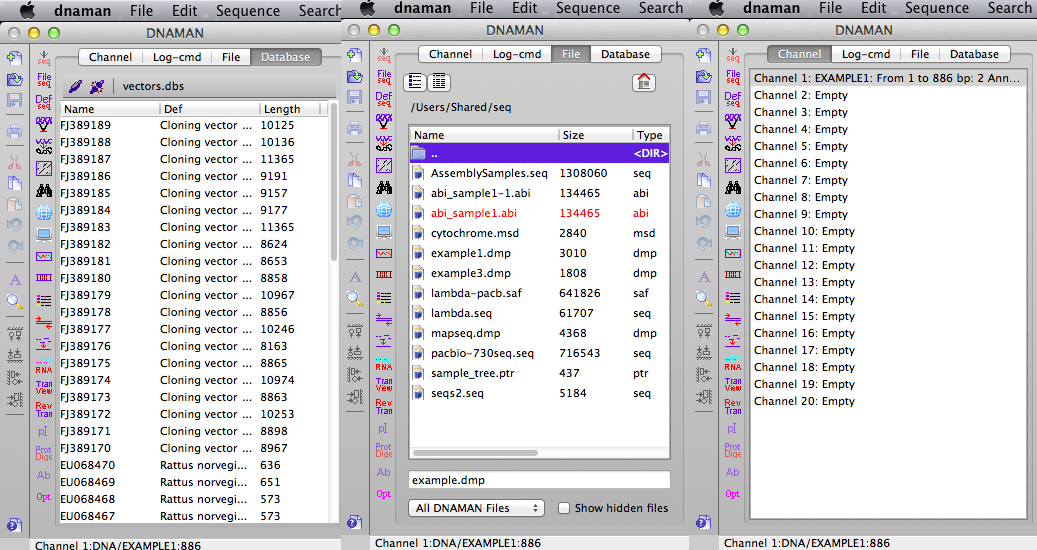
Task: Select the detailed table view icon
Action: click(x=438, y=82)
